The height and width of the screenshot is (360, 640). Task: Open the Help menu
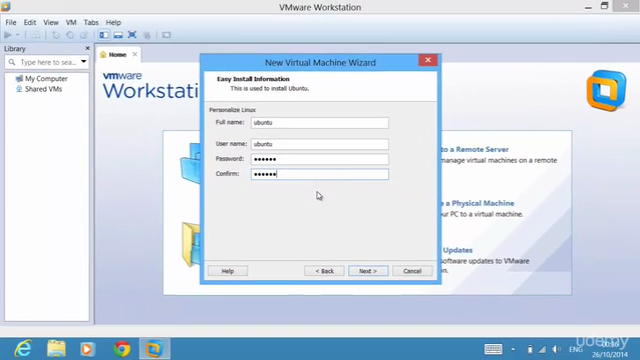[x=113, y=22]
